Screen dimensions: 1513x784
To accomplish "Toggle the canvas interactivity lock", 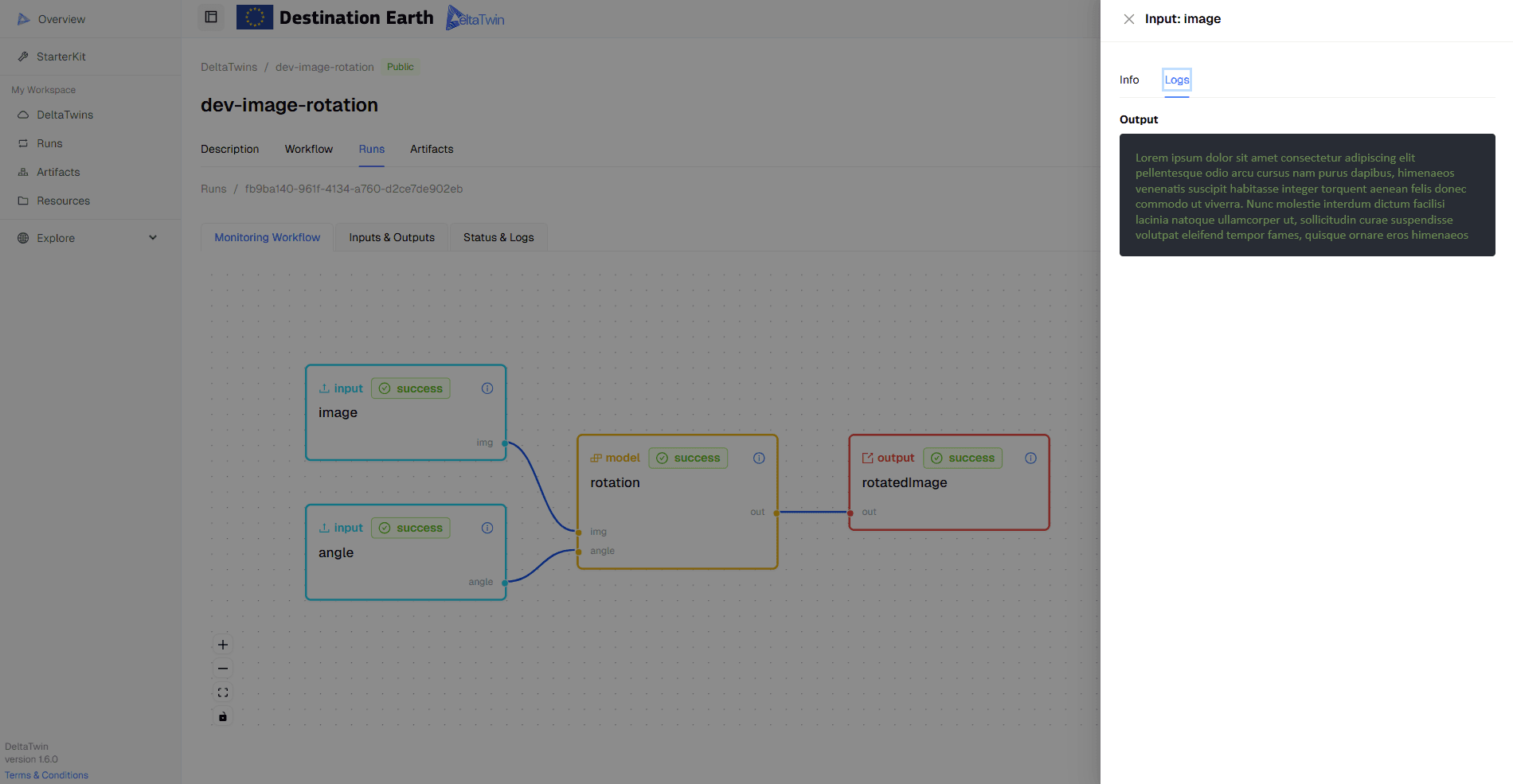I will point(223,716).
